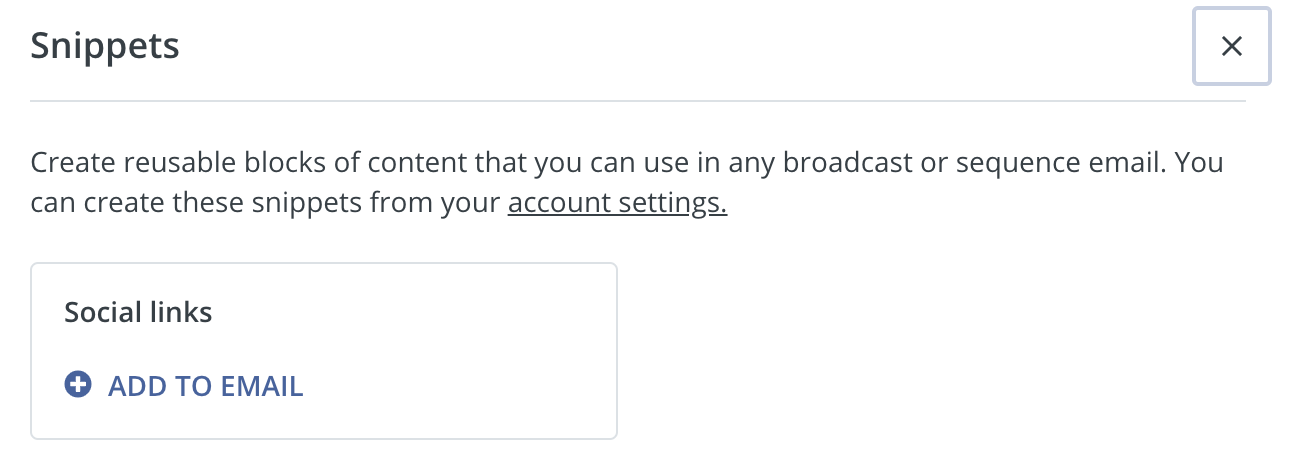The height and width of the screenshot is (456, 1292).
Task: Select the Social links snippet title
Action: (138, 312)
